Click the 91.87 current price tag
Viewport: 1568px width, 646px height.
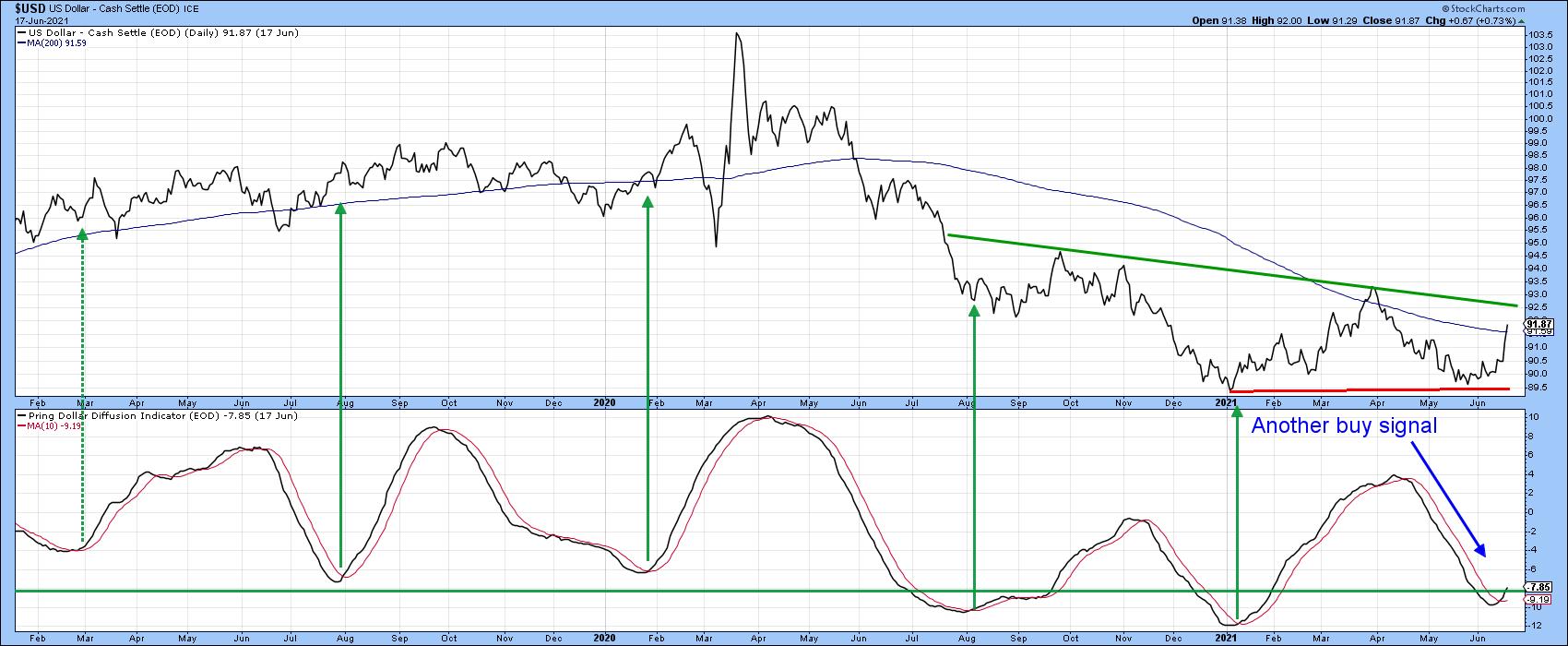tap(1538, 323)
